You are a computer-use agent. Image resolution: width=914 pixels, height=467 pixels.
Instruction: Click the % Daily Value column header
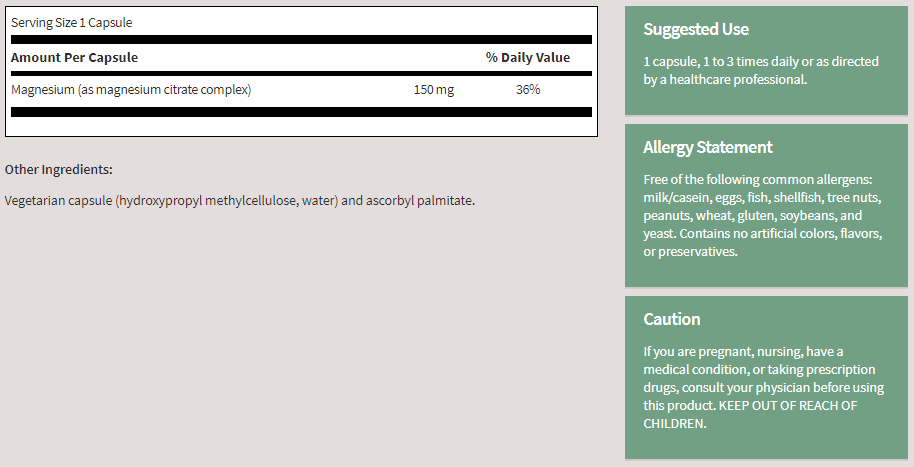click(527, 57)
